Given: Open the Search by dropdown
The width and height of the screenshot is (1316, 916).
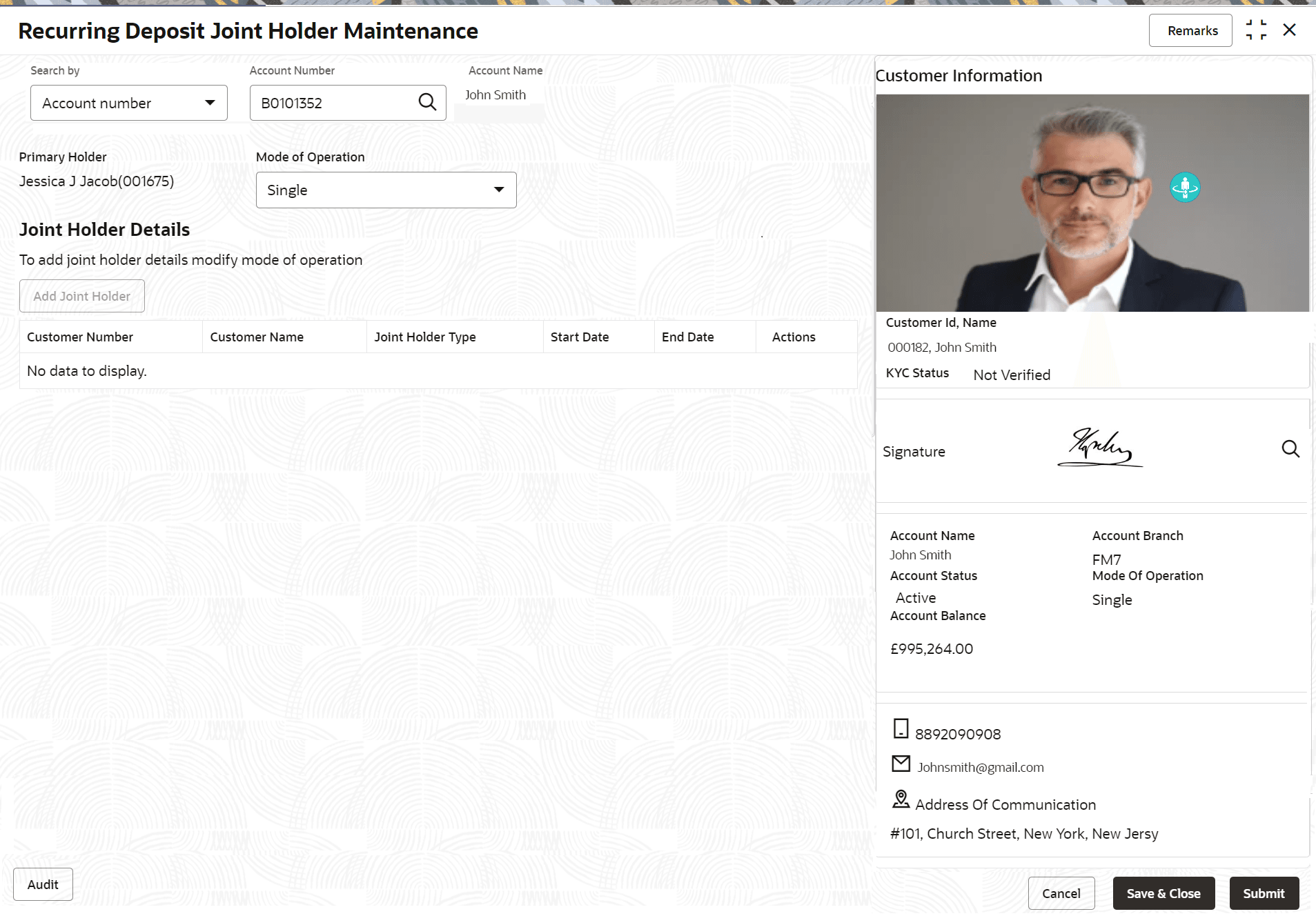Looking at the screenshot, I should pos(129,103).
